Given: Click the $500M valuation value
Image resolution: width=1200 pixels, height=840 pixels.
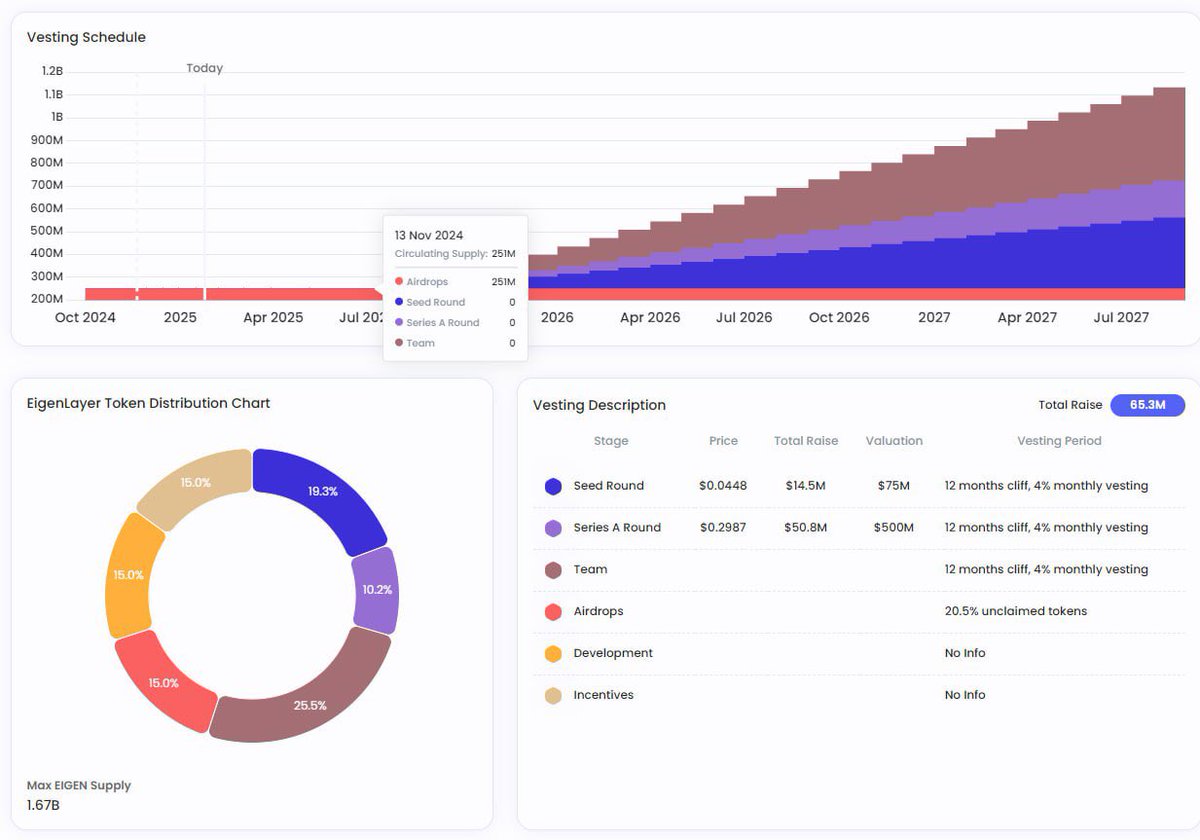Looking at the screenshot, I should point(894,528).
